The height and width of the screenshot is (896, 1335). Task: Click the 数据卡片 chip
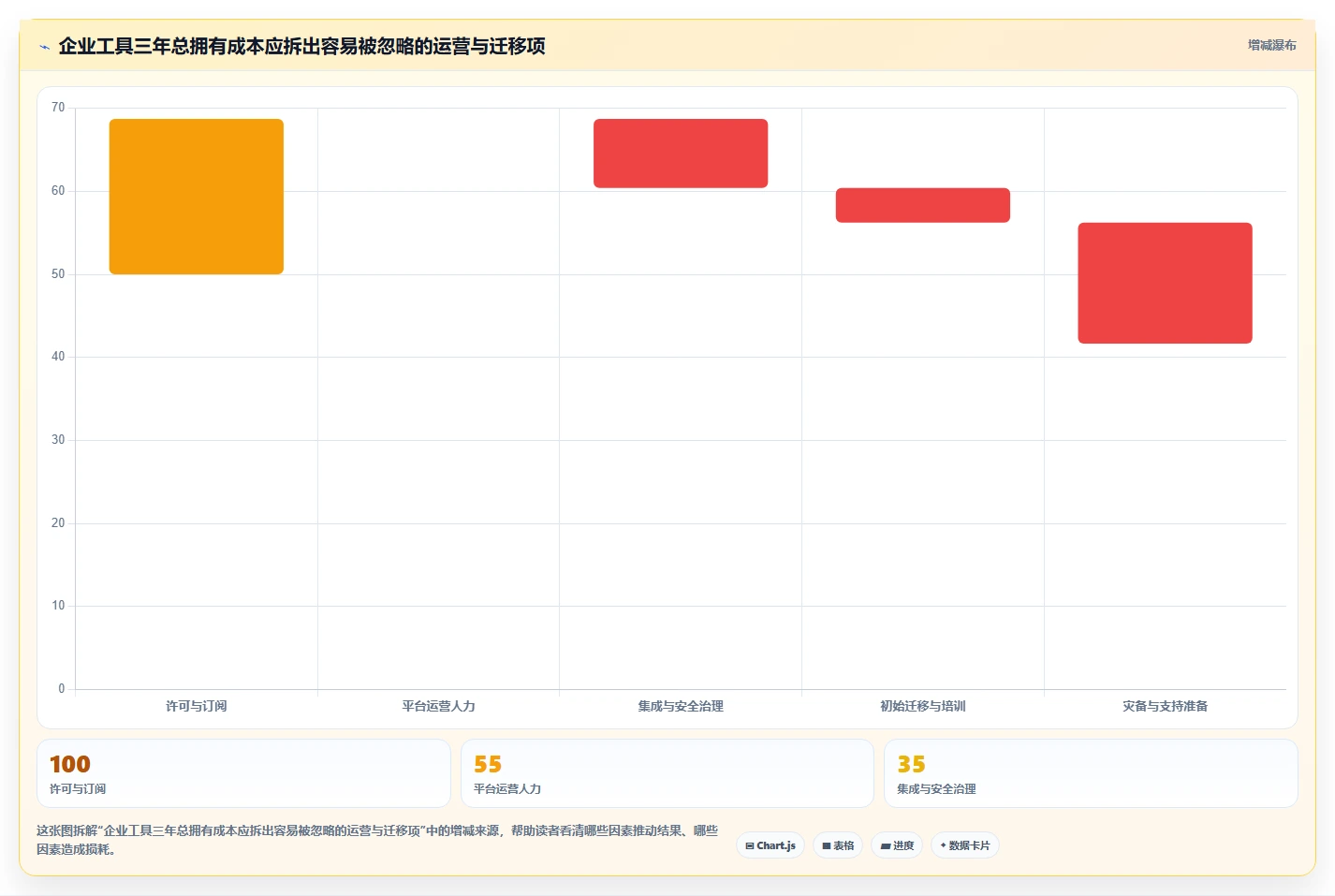coord(965,845)
